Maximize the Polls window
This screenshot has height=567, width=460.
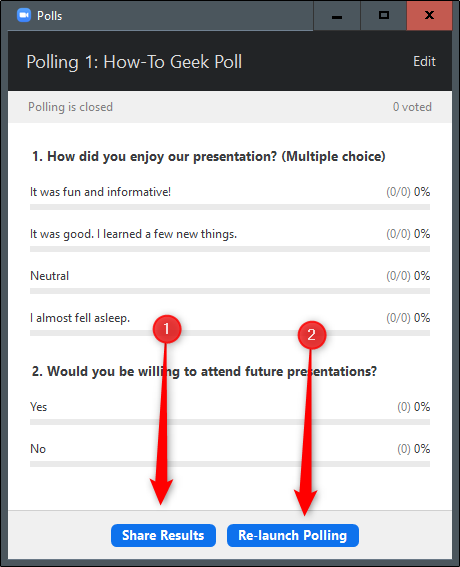point(384,16)
